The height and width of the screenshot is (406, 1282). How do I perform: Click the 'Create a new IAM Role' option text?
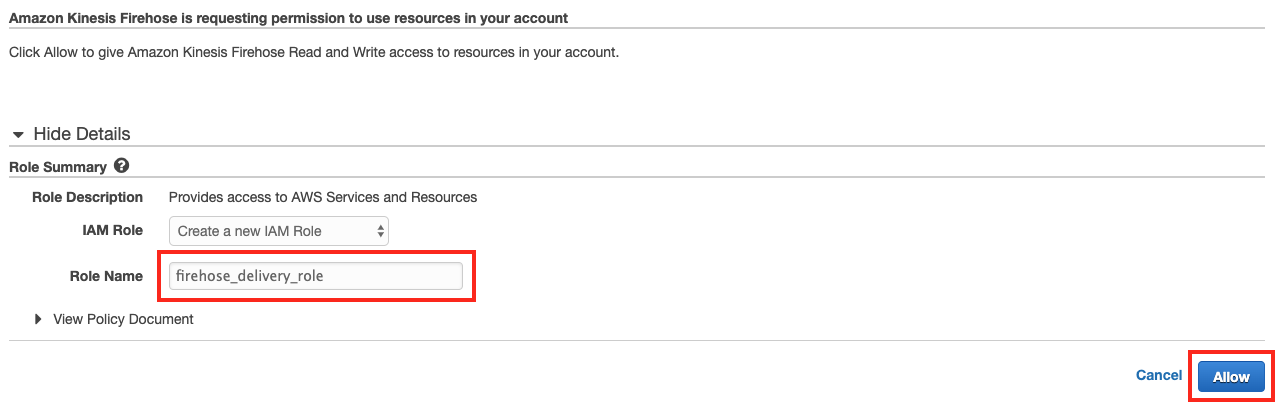tap(250, 231)
